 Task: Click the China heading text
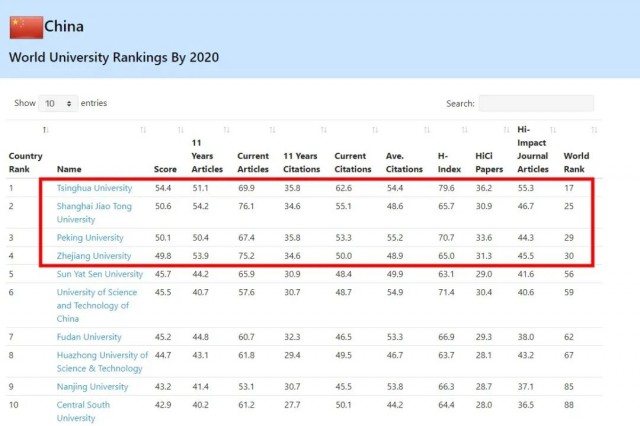click(x=64, y=27)
